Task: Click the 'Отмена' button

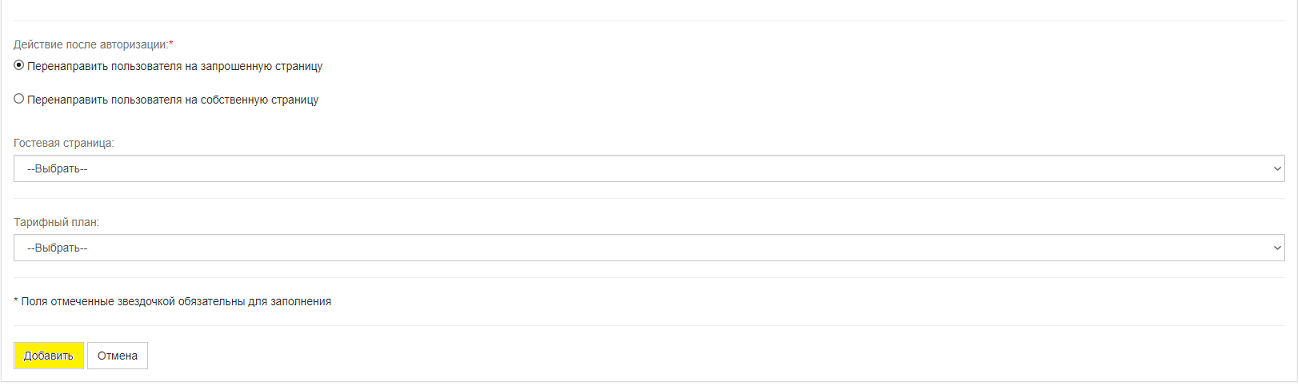Action: tap(117, 356)
